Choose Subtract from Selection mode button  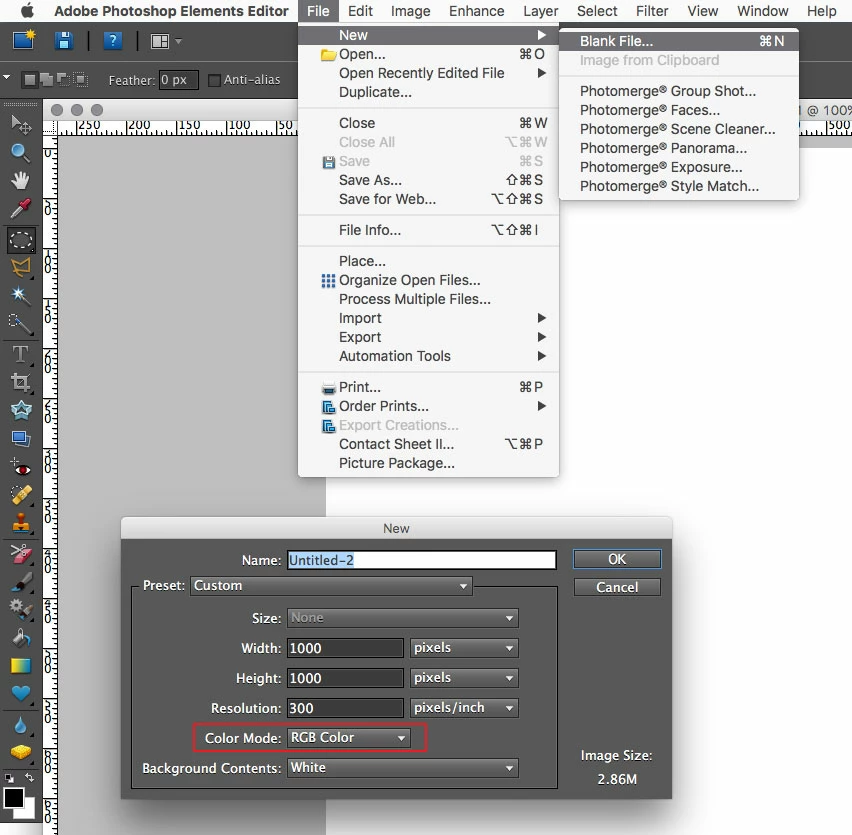(64, 80)
